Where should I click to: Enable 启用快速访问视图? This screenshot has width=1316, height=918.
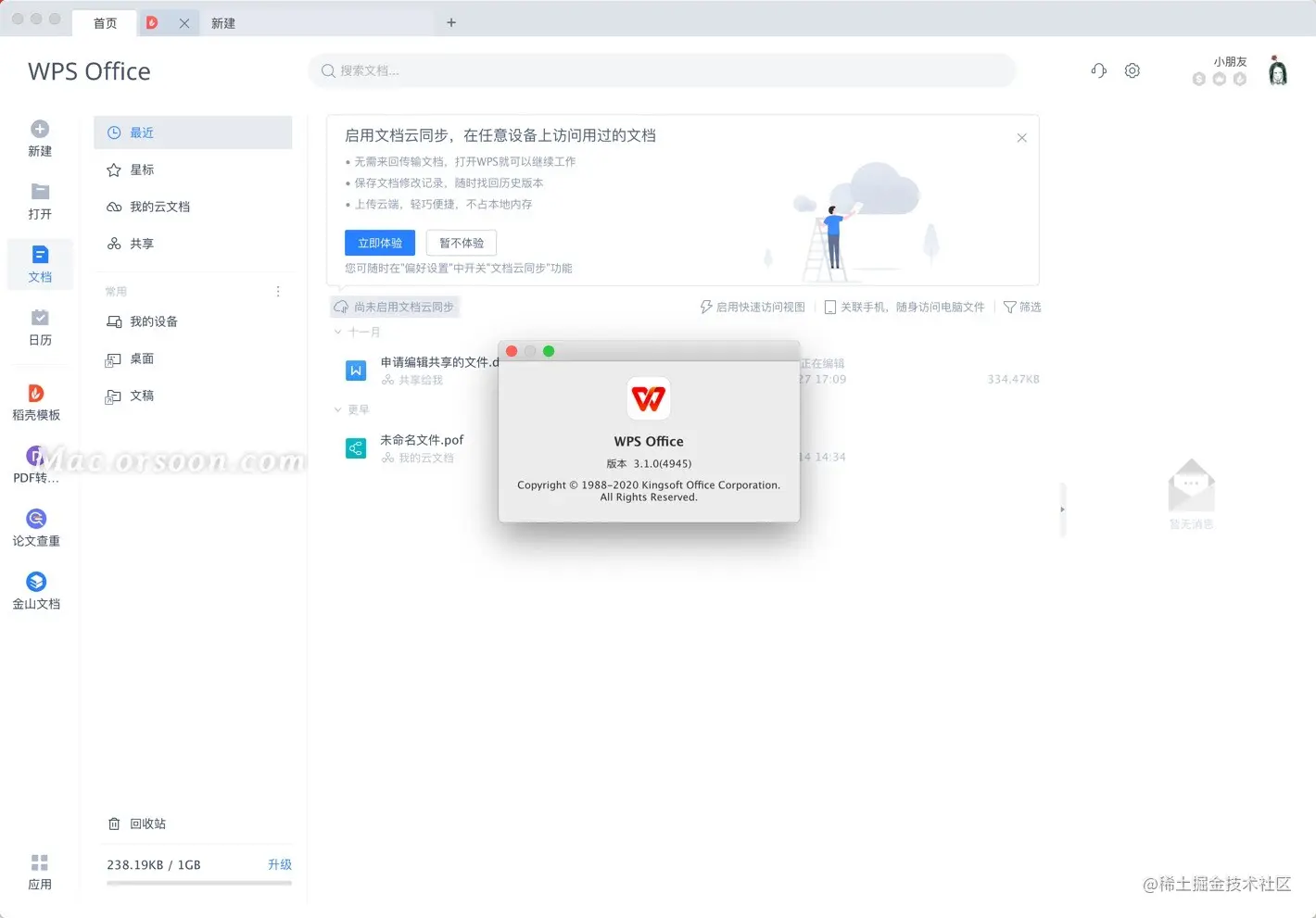point(753,307)
